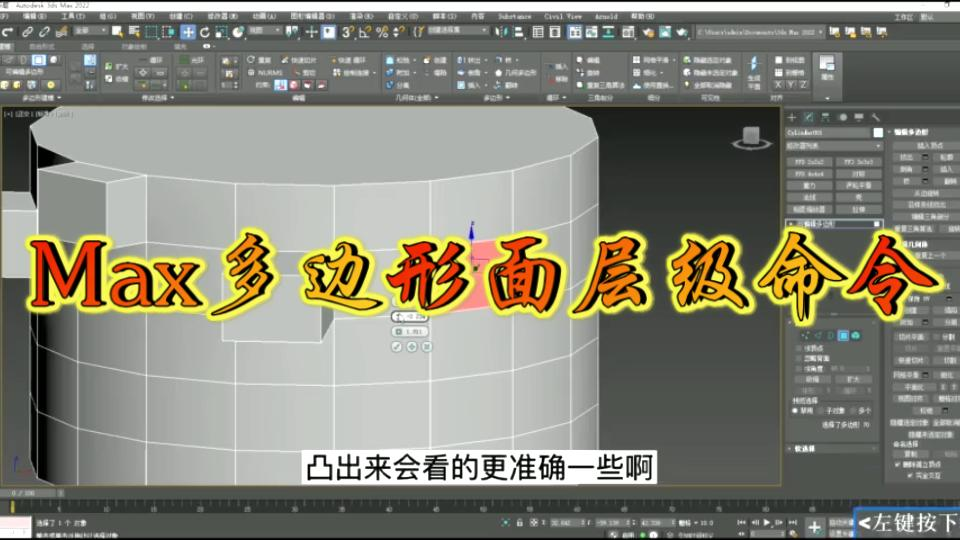Image resolution: width=960 pixels, height=540 pixels.
Task: Switch to the Modify command panel tab
Action: pyautogui.click(x=808, y=117)
